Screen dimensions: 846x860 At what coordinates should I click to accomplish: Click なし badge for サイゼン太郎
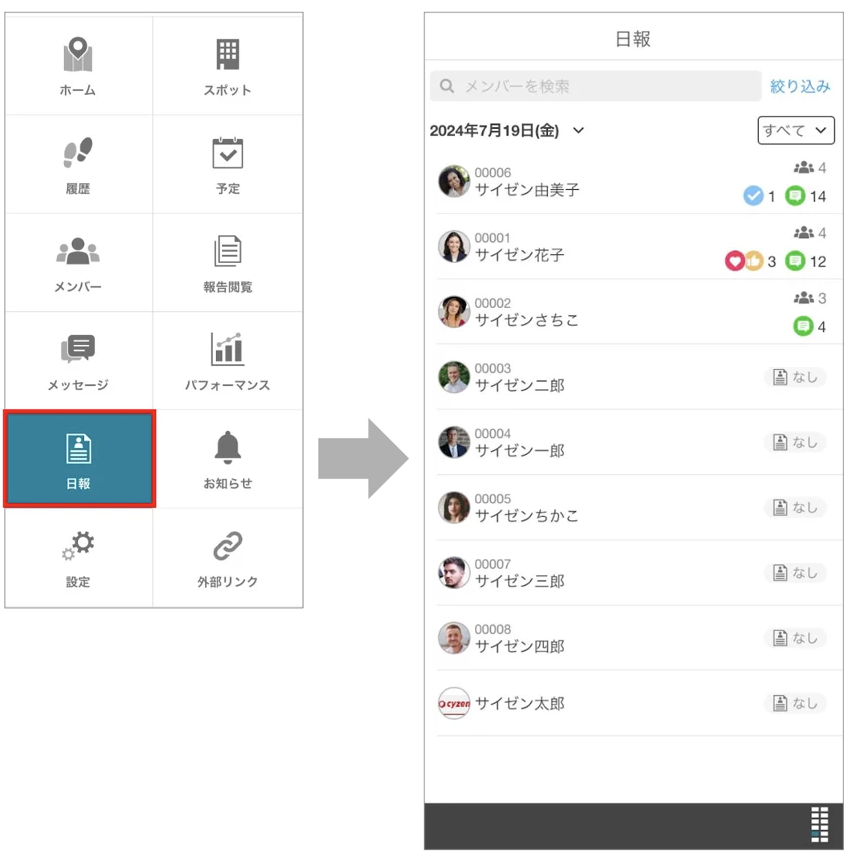point(796,703)
